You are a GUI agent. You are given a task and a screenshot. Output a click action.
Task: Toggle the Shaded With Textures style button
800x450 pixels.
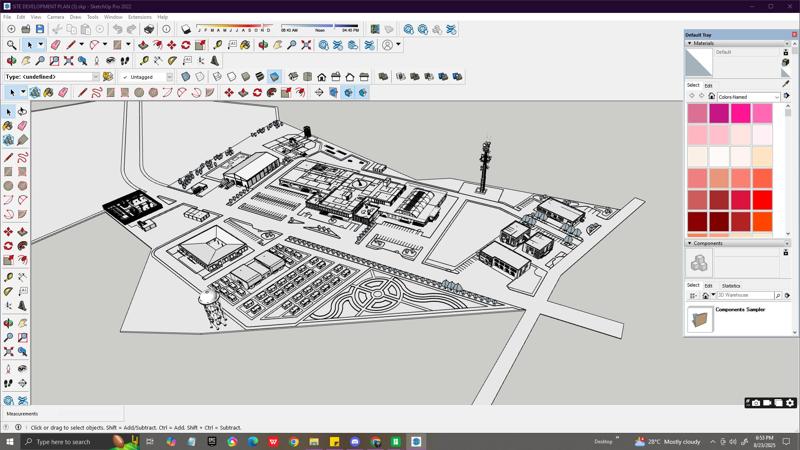pyautogui.click(x=260, y=76)
